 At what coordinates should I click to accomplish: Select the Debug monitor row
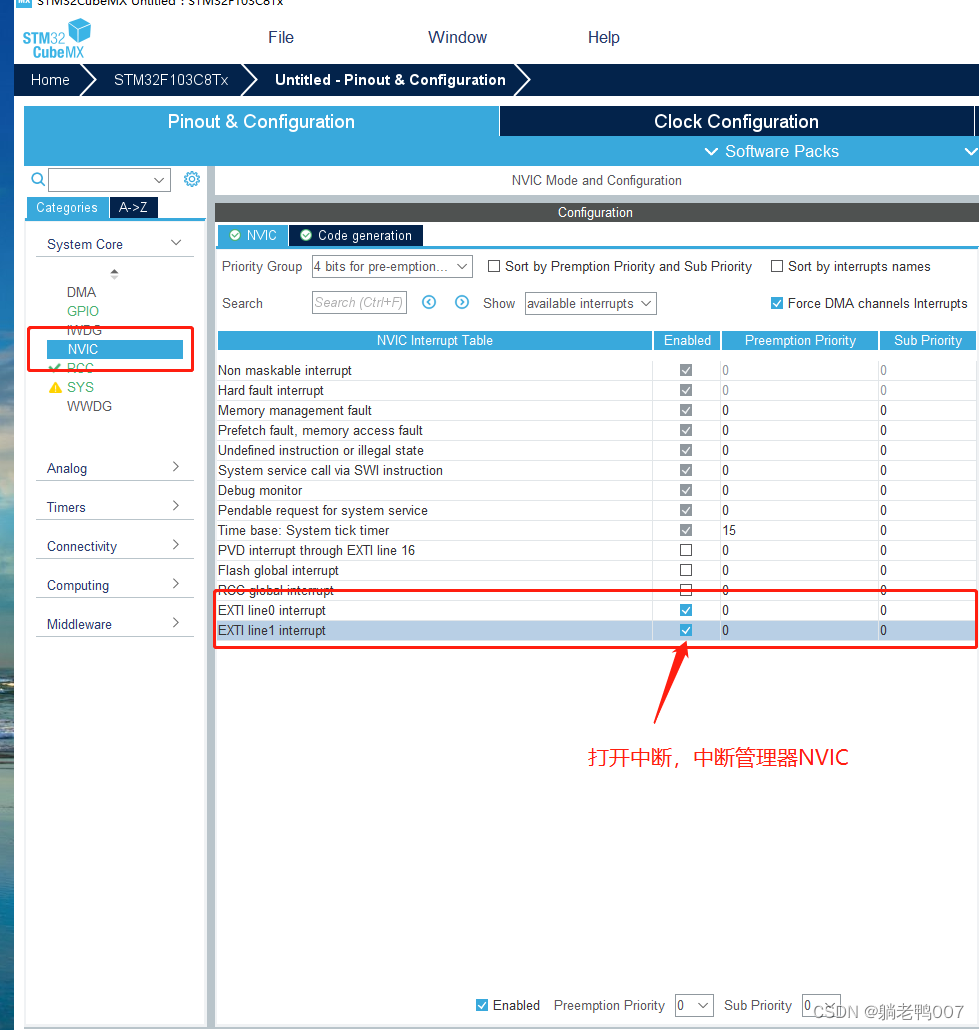pyautogui.click(x=597, y=490)
